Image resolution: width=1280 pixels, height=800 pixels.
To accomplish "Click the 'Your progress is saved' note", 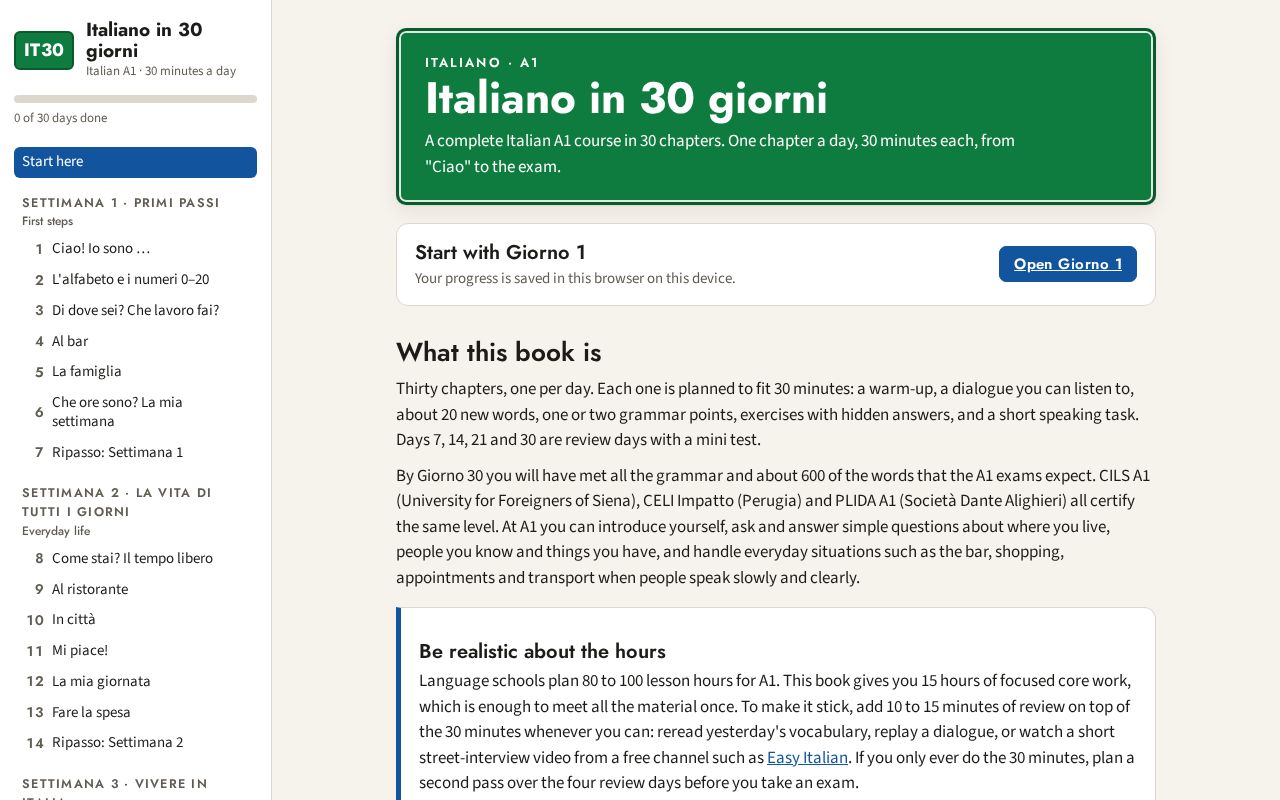I will click(x=575, y=278).
